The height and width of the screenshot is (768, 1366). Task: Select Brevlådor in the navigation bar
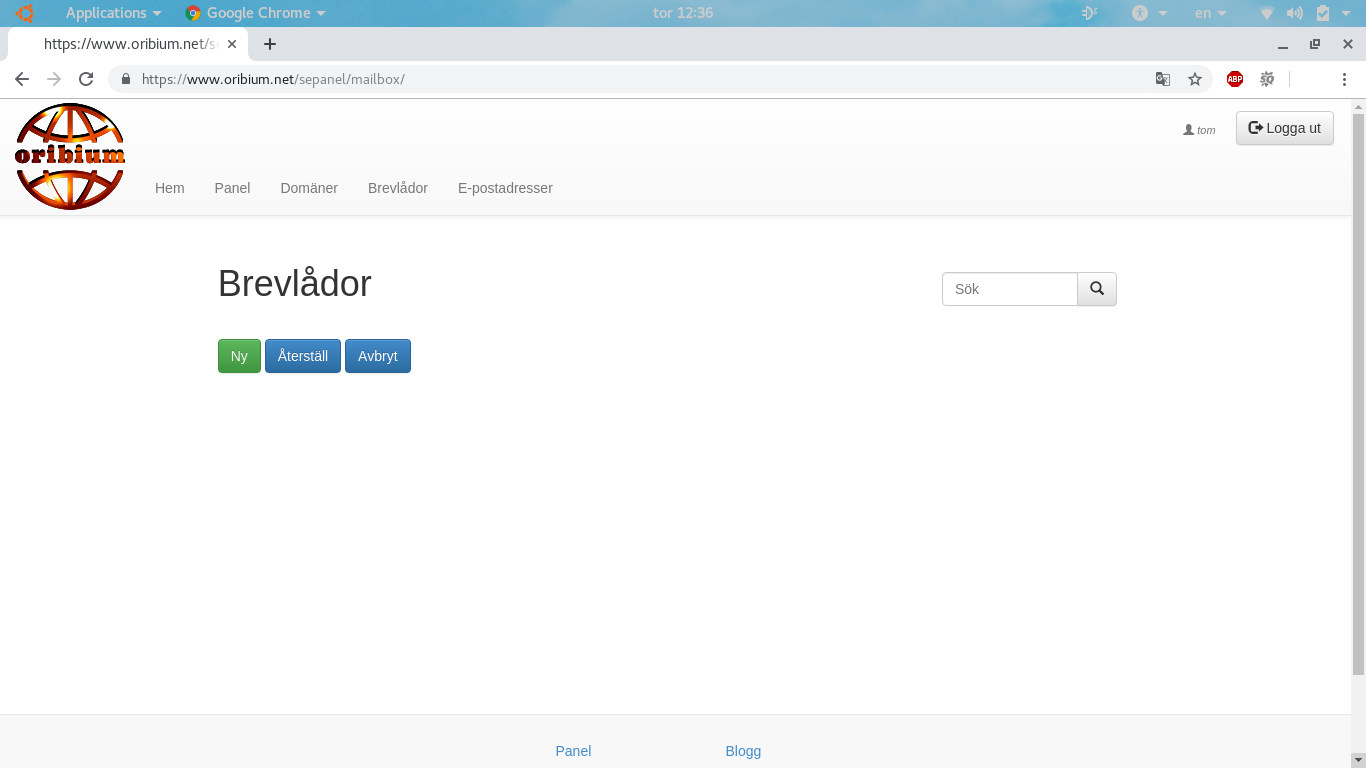398,188
